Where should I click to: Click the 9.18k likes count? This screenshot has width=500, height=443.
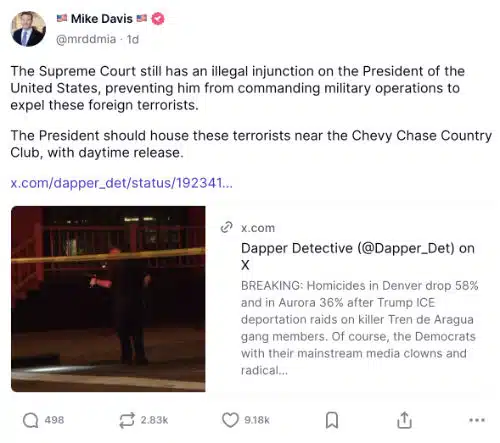point(257,420)
